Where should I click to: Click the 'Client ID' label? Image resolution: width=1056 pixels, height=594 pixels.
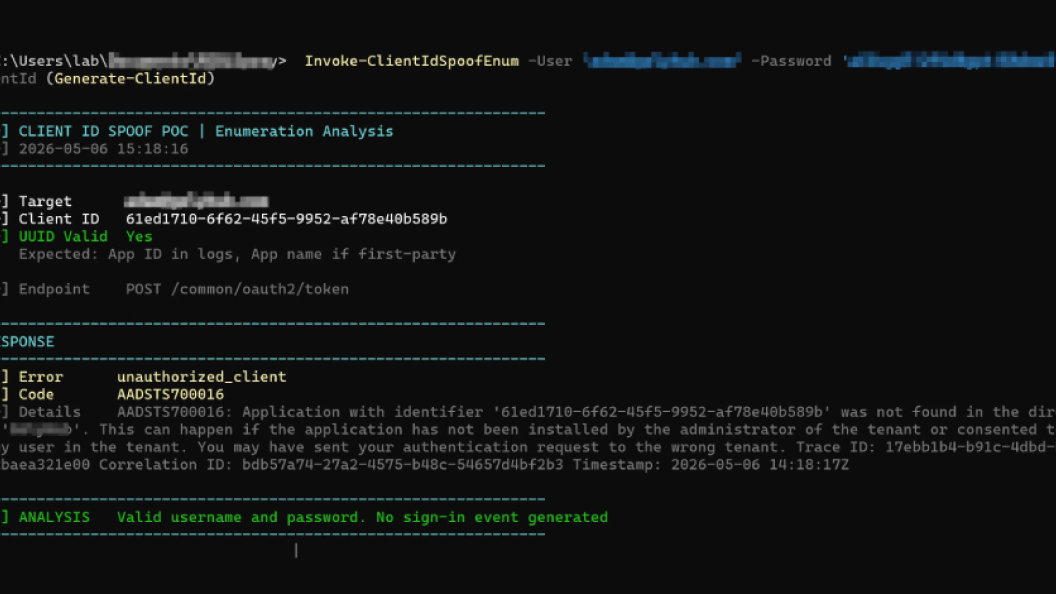59,219
